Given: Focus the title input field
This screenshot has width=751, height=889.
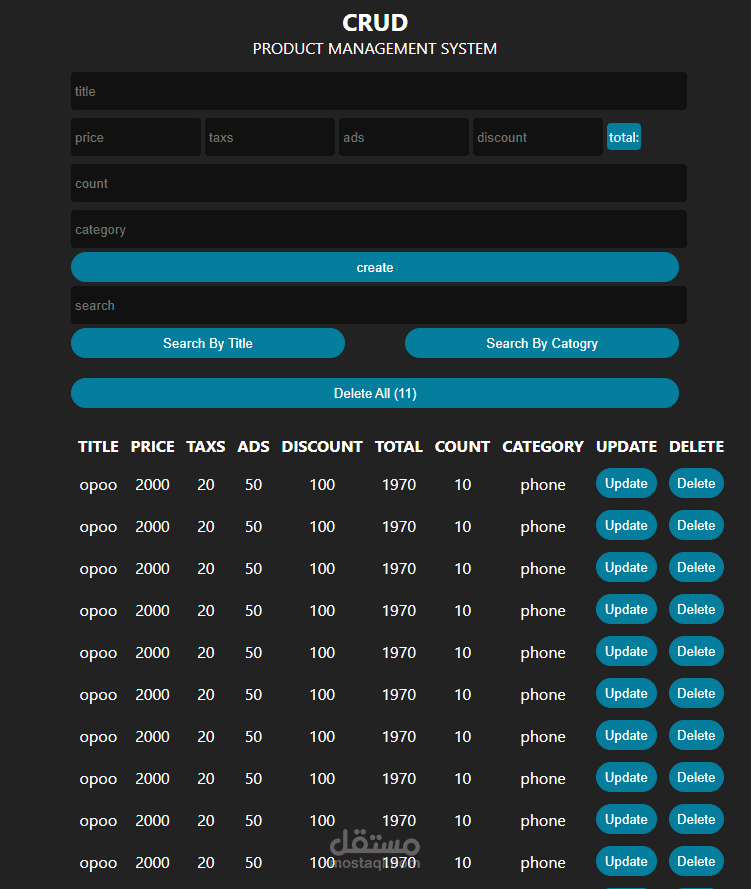Looking at the screenshot, I should [x=379, y=91].
